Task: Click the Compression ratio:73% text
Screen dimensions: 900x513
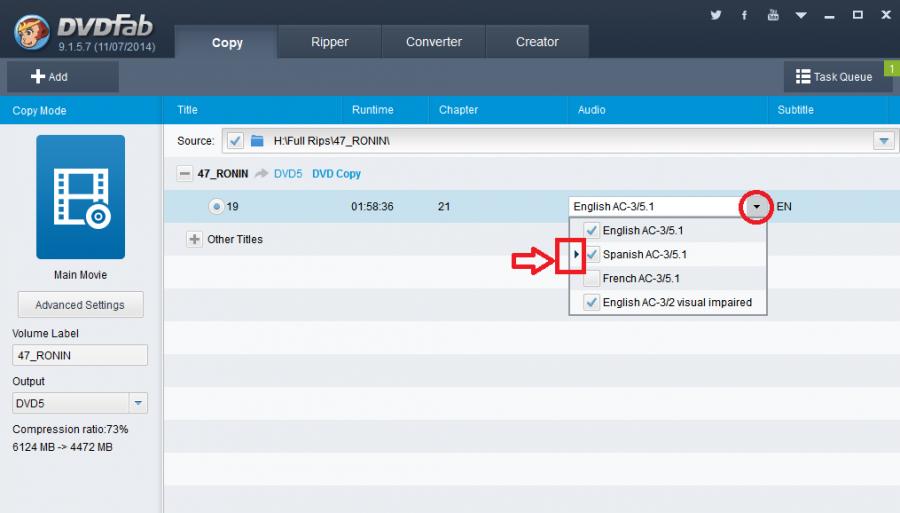Action: pyautogui.click(x=70, y=429)
